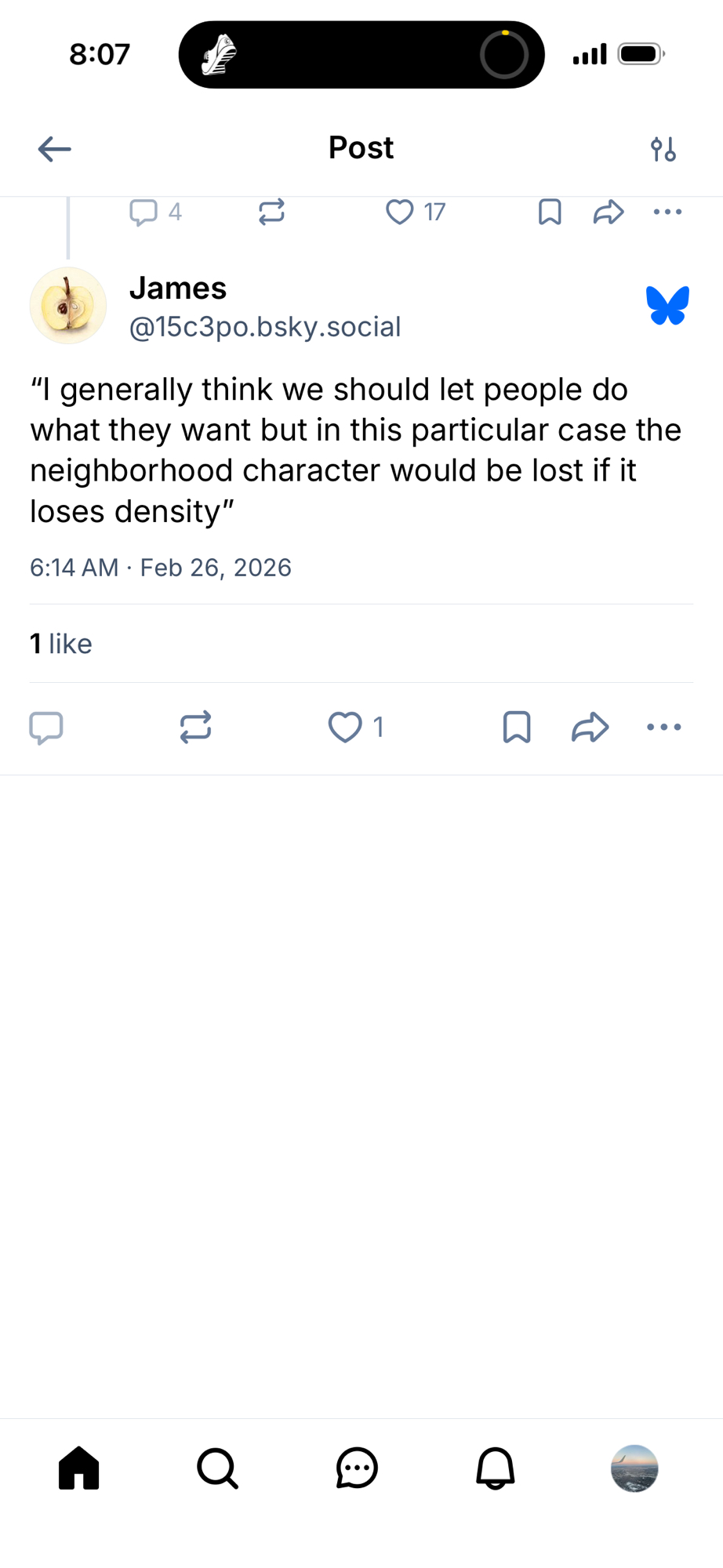Go back using the arrow

55,149
